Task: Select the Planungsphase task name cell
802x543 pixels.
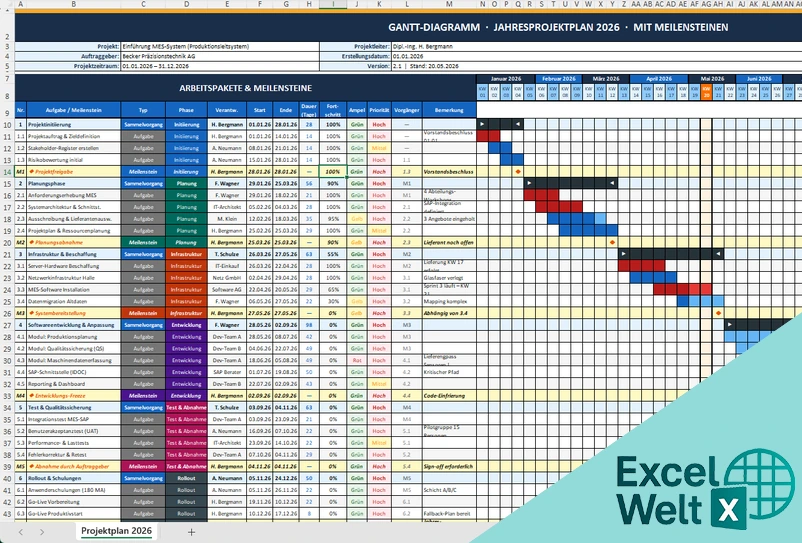Action: (74, 183)
